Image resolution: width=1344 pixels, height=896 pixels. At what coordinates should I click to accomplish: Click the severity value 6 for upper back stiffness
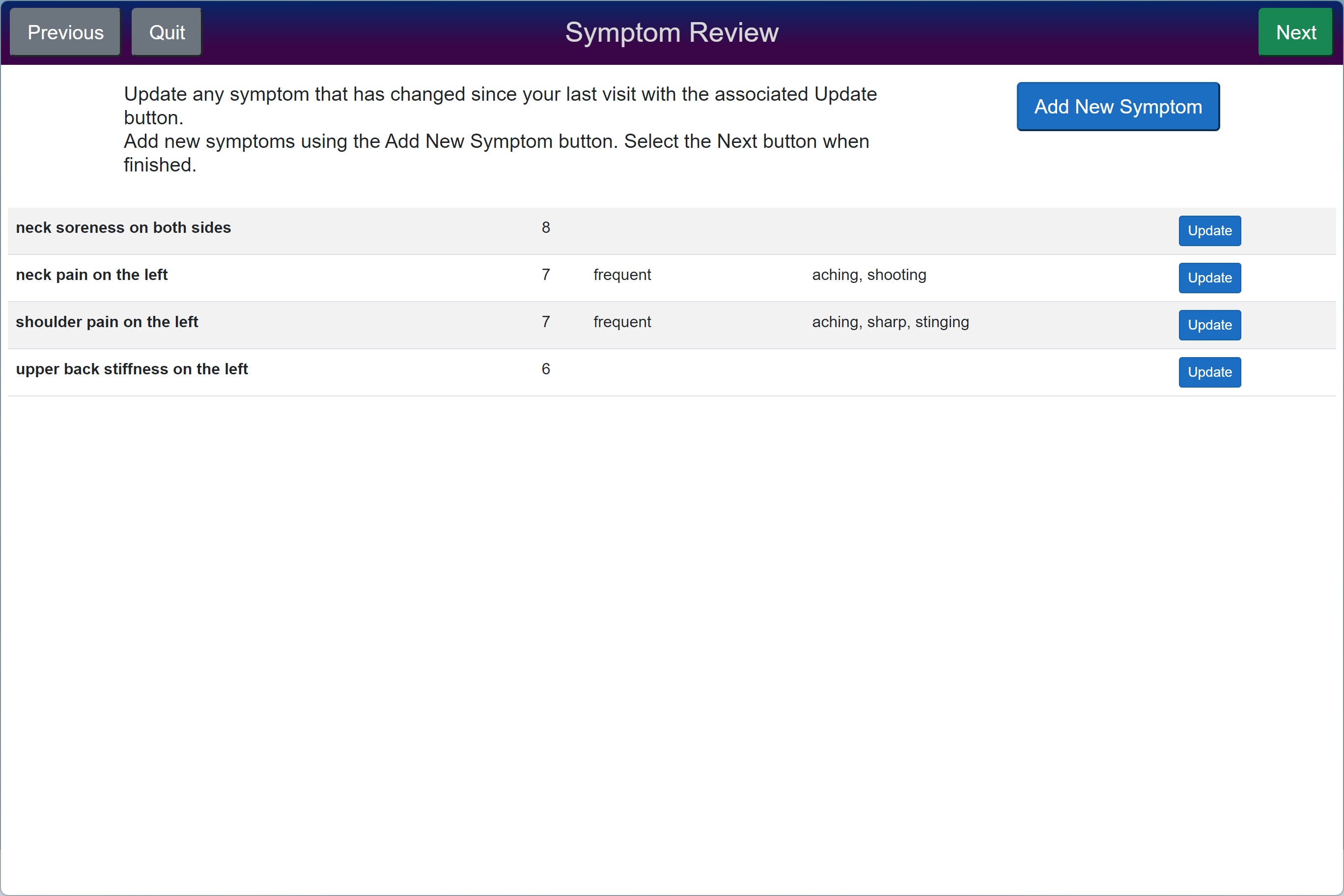[x=546, y=369]
